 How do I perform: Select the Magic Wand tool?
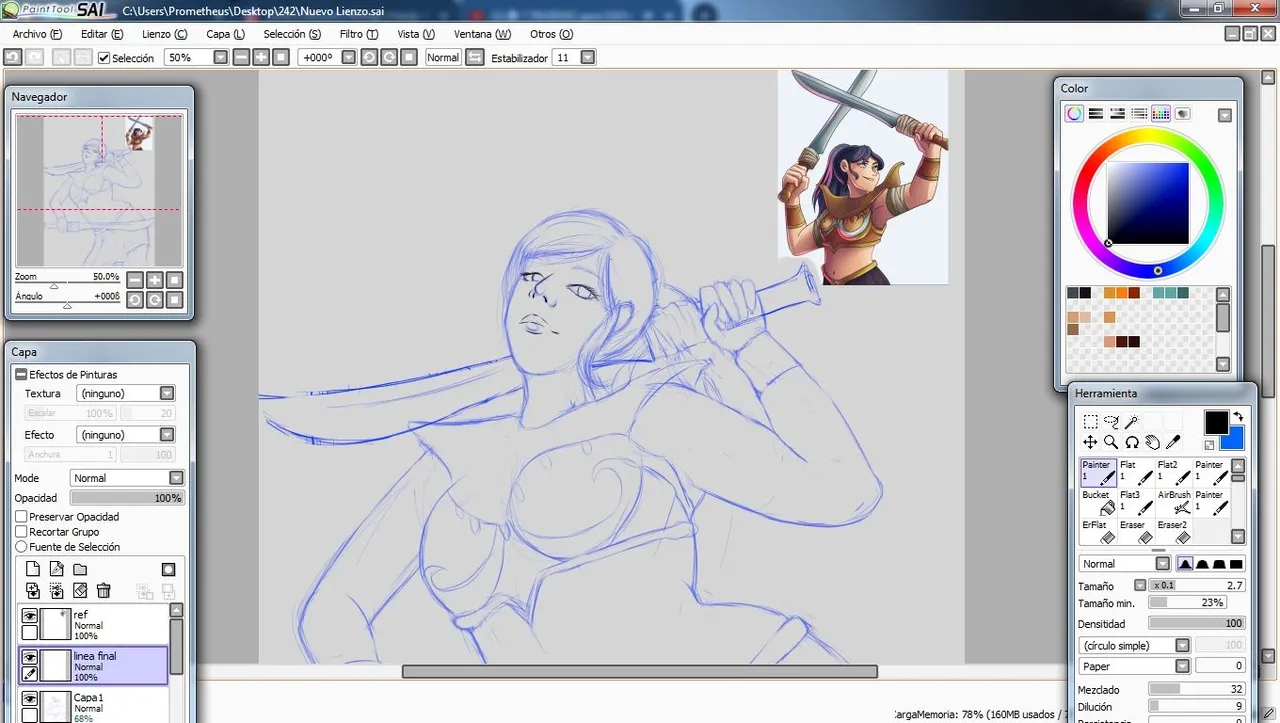(1132, 422)
